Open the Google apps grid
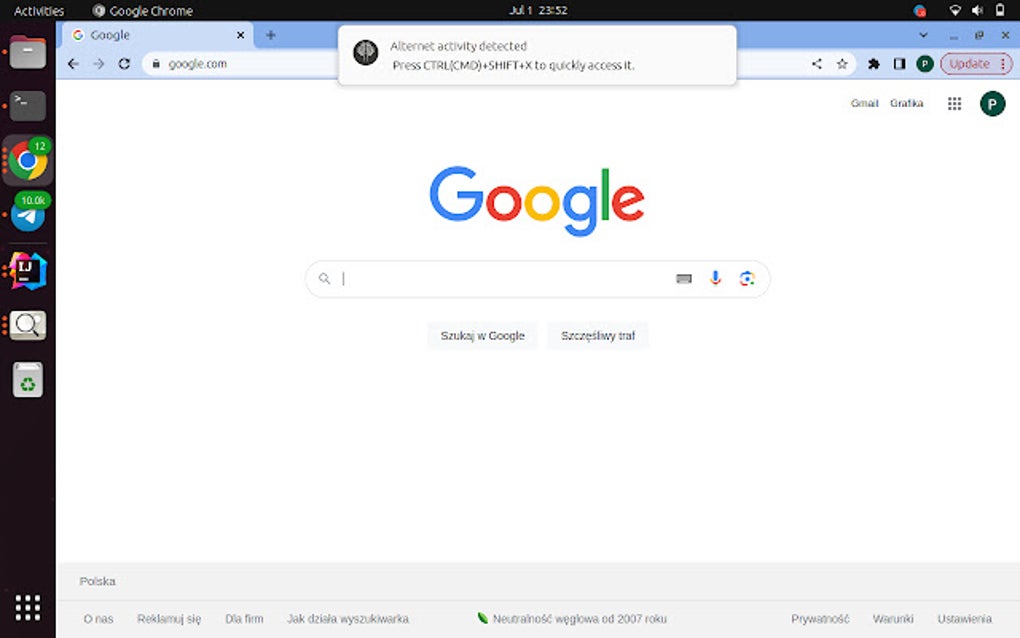The image size is (1020, 638). pyautogui.click(x=954, y=103)
